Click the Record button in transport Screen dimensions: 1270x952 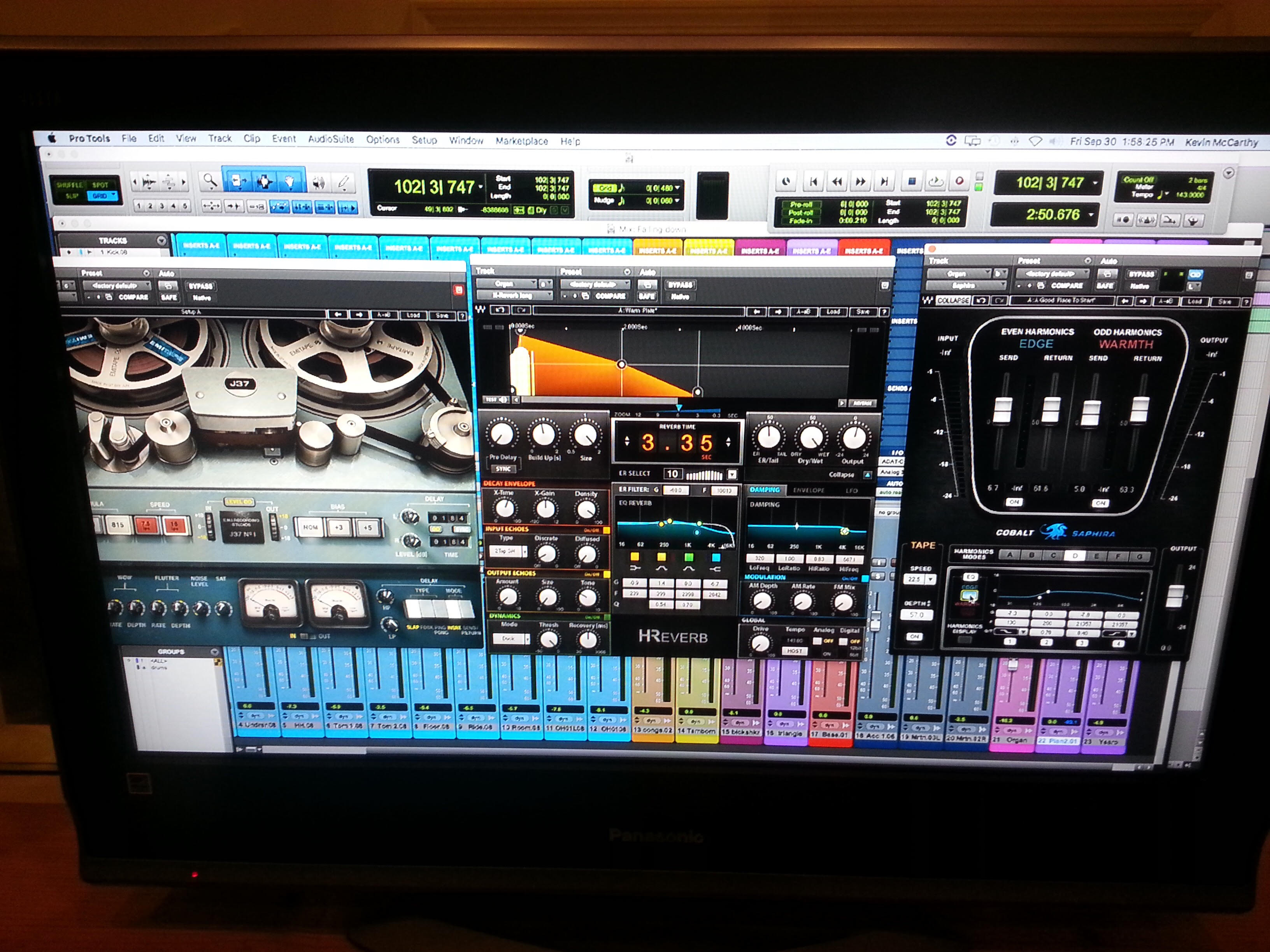[x=960, y=181]
